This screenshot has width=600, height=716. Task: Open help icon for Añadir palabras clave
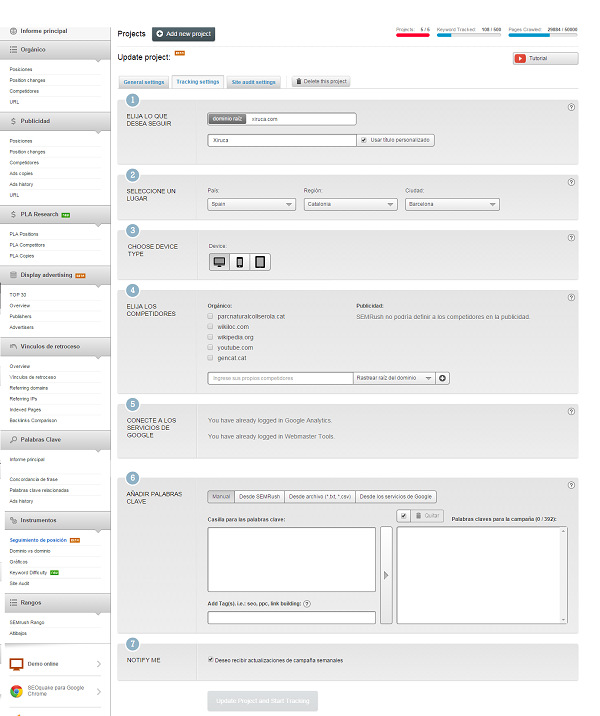571,485
